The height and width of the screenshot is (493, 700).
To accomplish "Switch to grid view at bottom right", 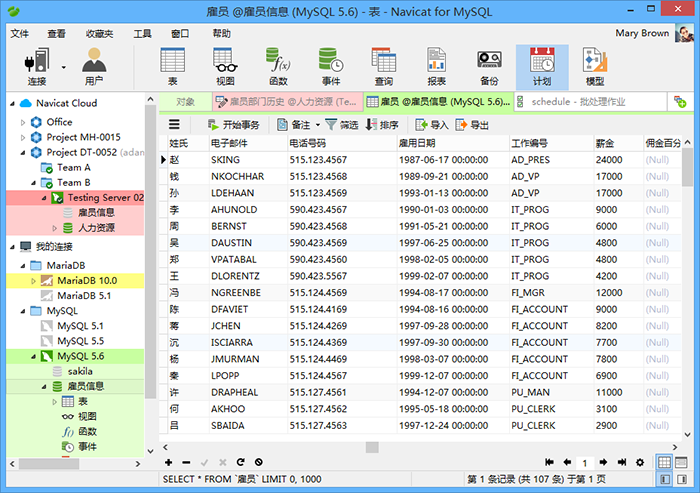I will (x=666, y=462).
